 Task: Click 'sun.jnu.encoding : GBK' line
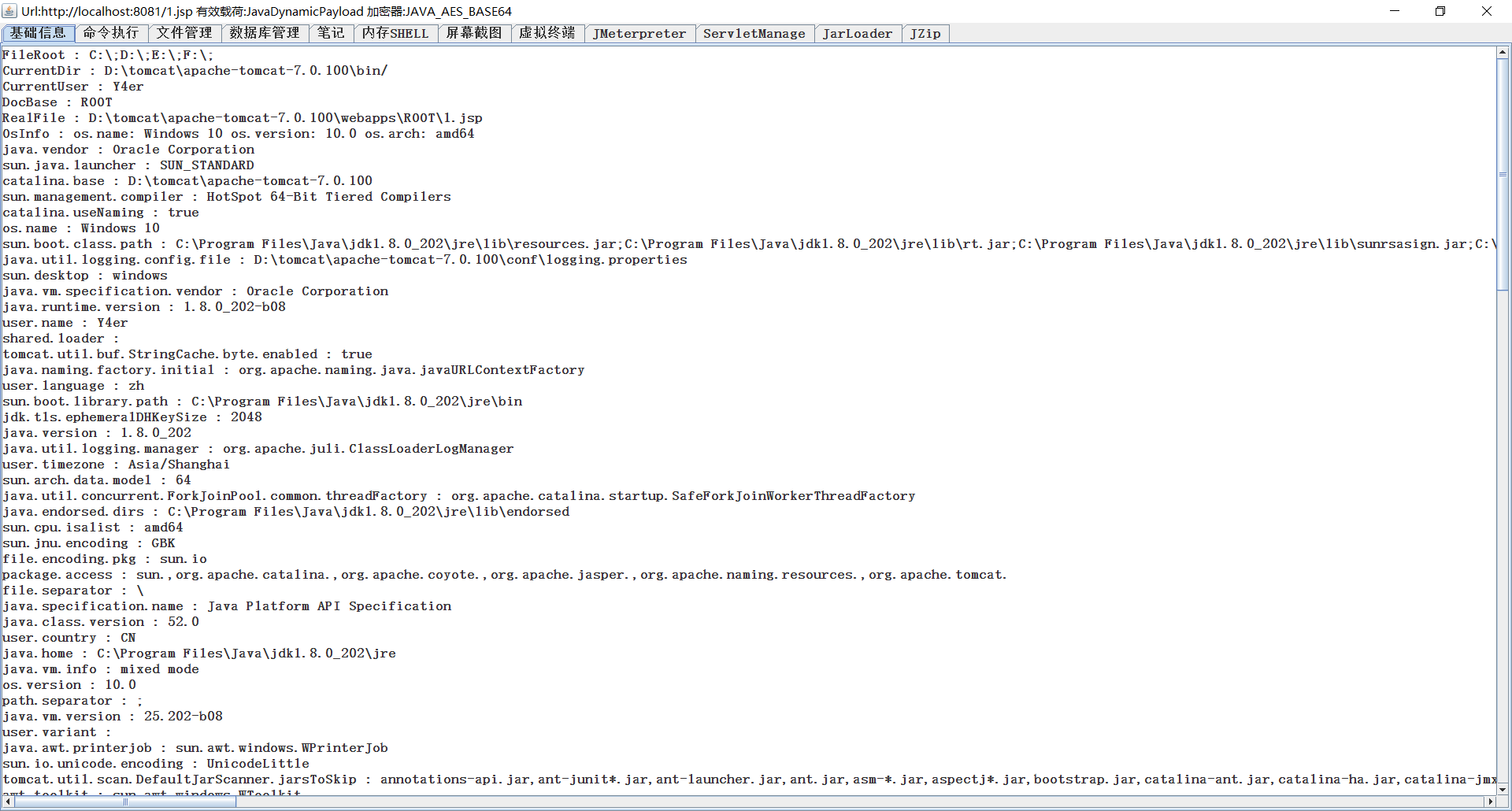click(89, 543)
